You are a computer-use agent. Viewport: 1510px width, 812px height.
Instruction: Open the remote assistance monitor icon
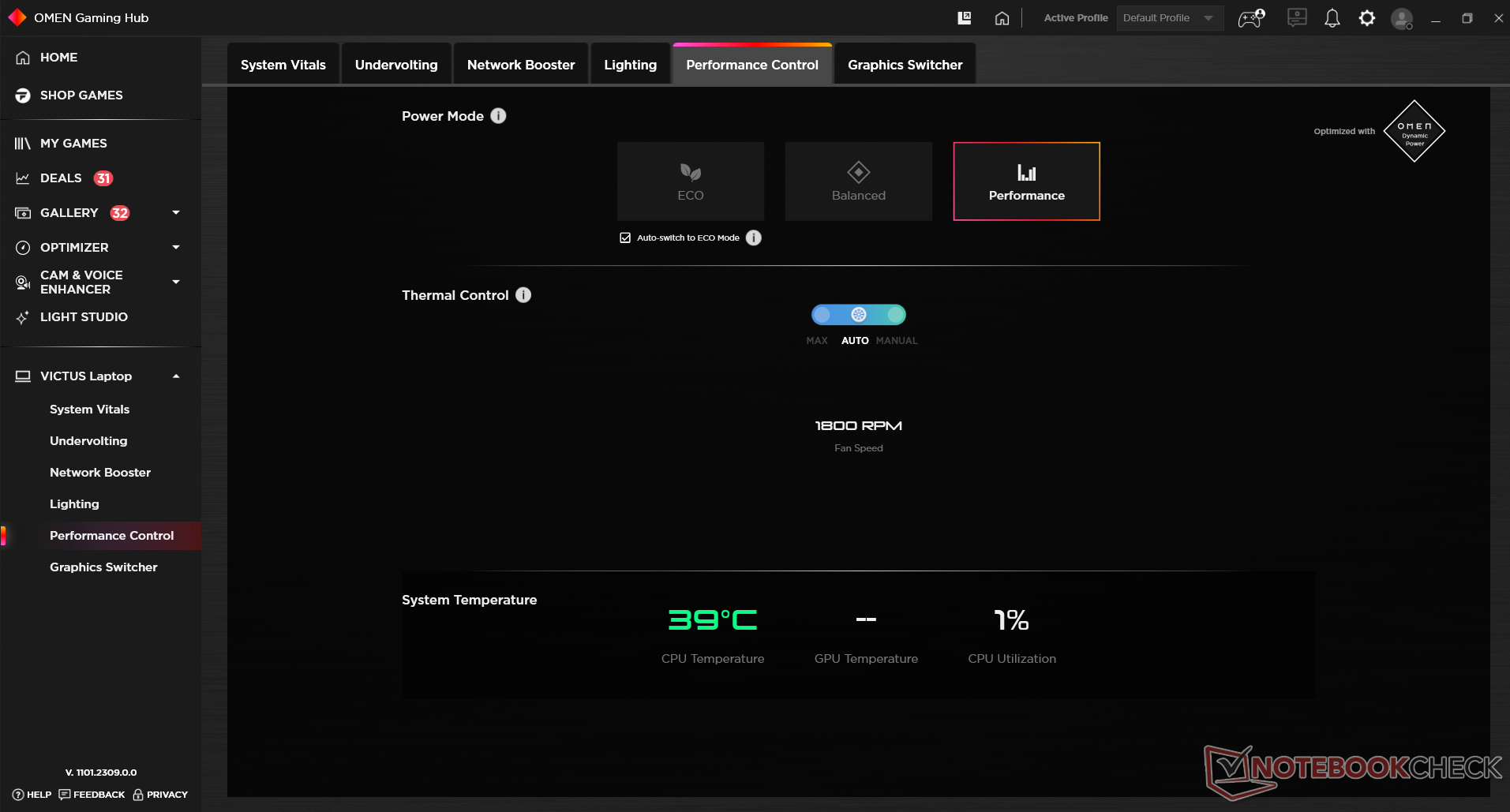point(1297,18)
